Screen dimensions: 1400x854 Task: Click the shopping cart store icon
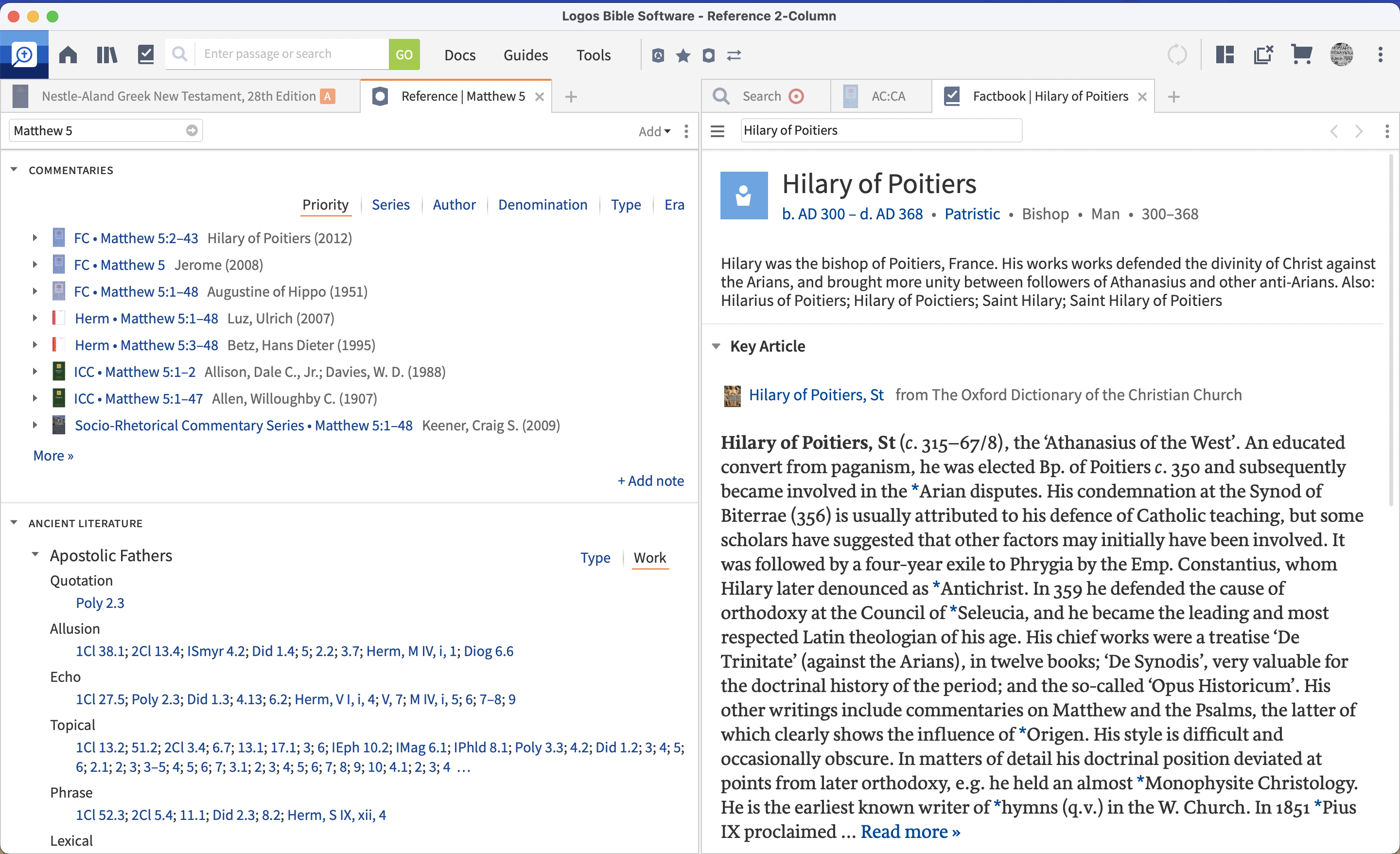click(x=1301, y=54)
